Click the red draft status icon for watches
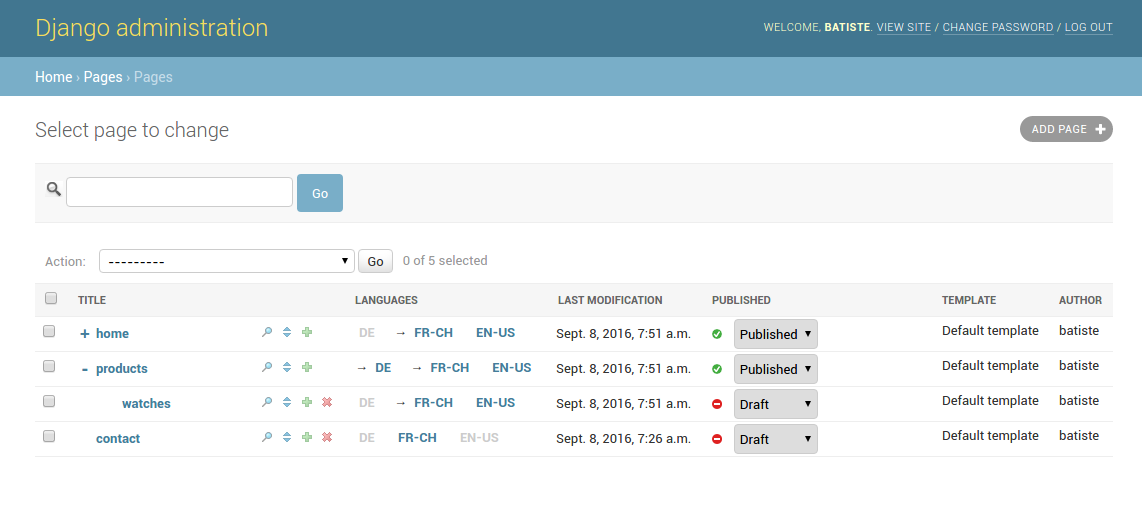 [x=717, y=404]
